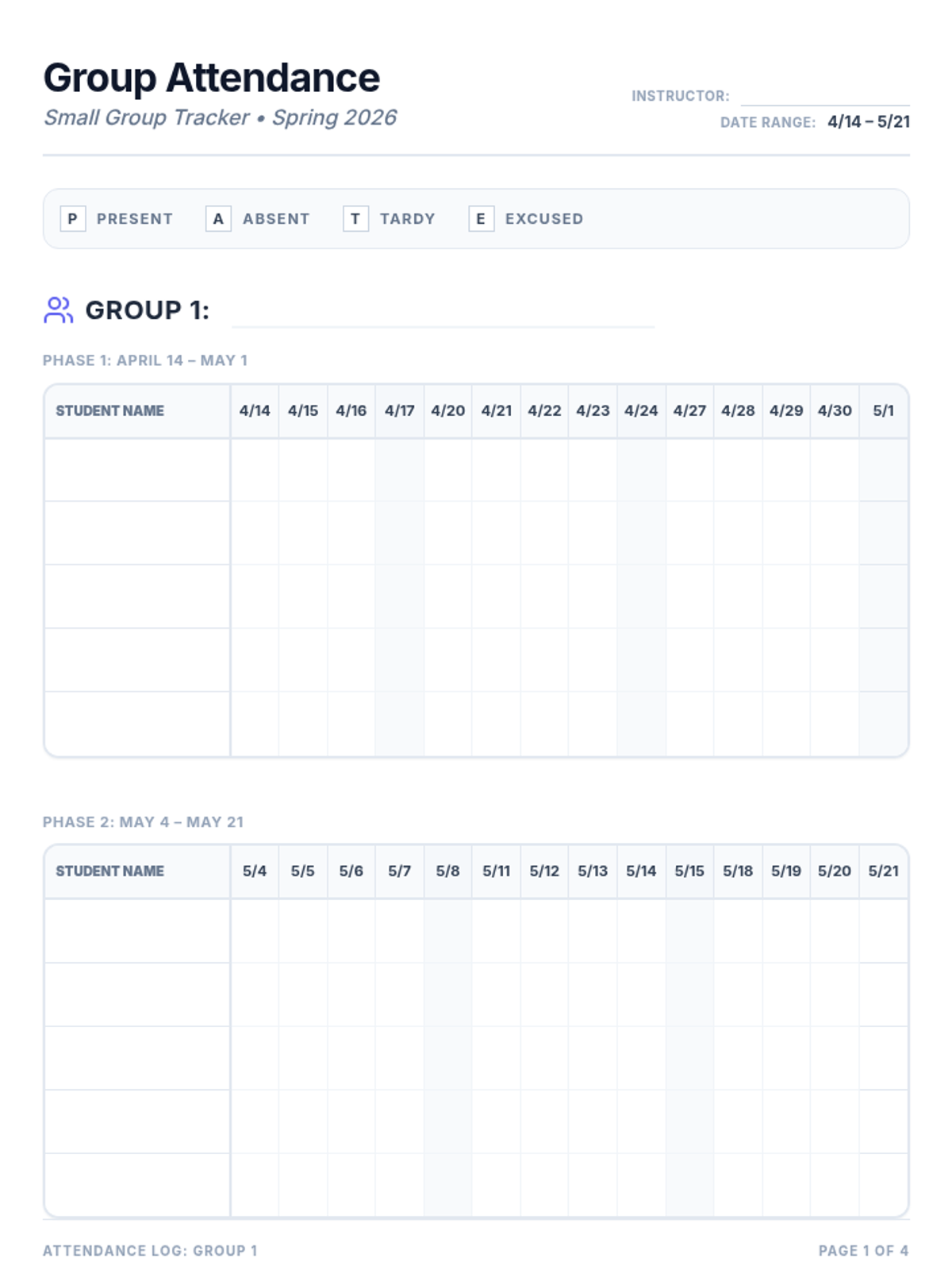952x1270 pixels.
Task: Select the 5/21 column header
Action: 883,872
